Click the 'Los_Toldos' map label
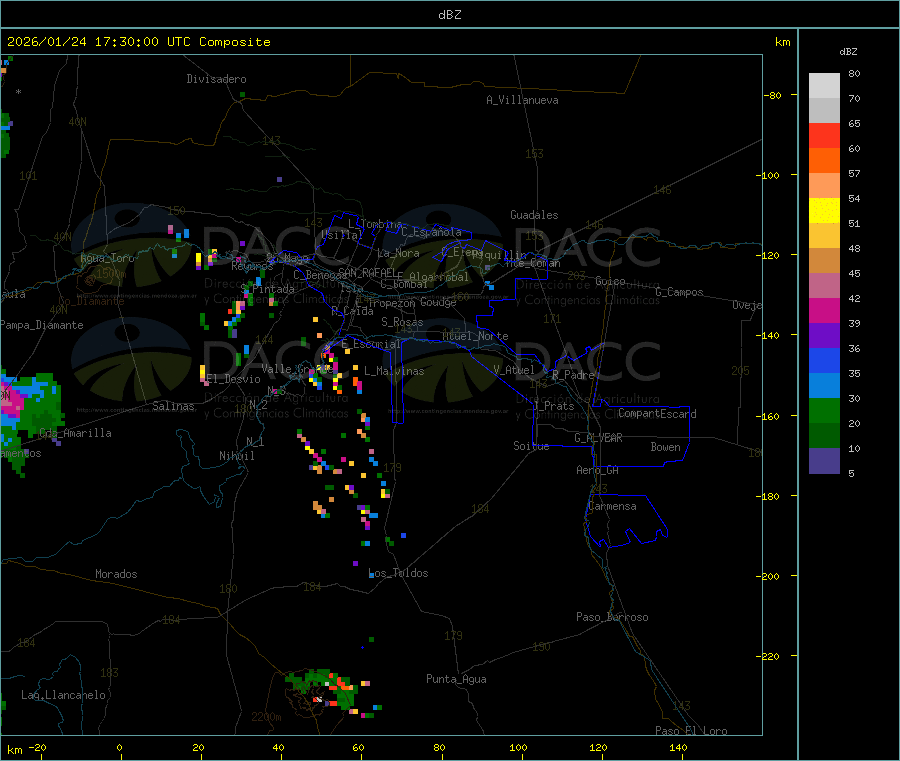This screenshot has height=761, width=900. 398,573
